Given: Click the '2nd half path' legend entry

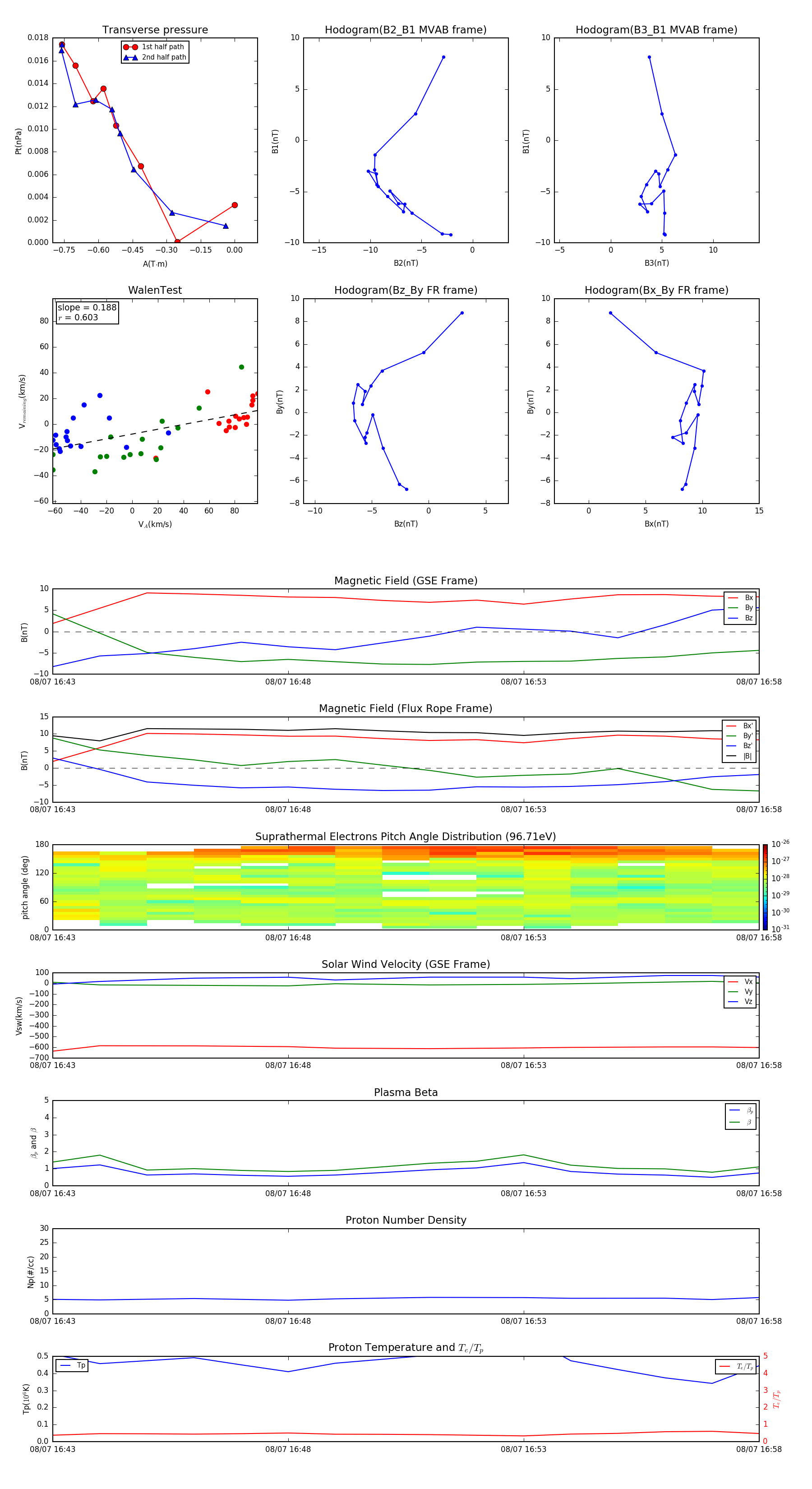Looking at the screenshot, I should pos(155,57).
